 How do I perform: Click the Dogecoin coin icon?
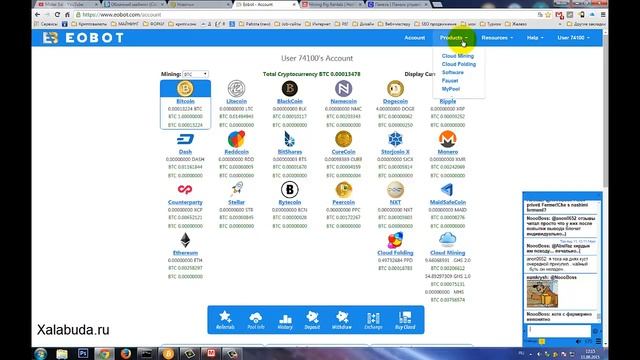395,89
